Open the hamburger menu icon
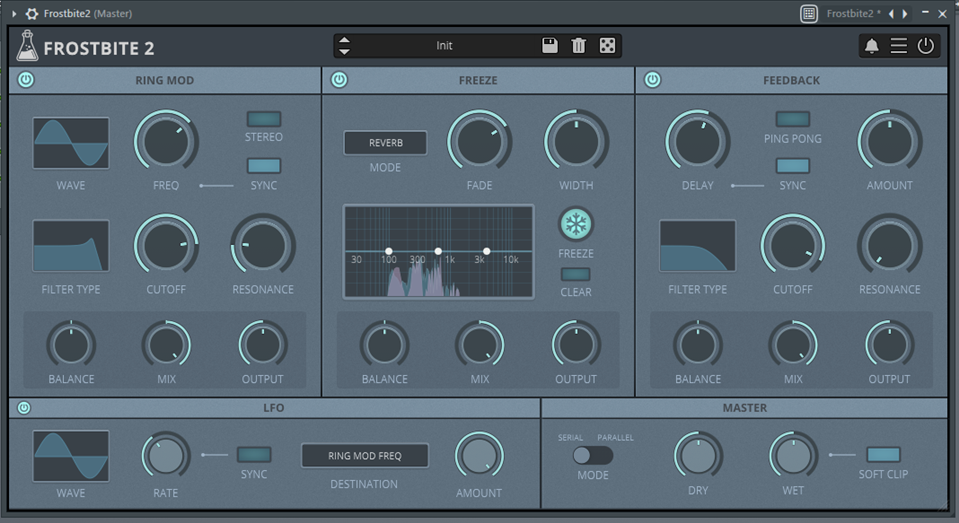The height and width of the screenshot is (523, 959). [x=898, y=46]
